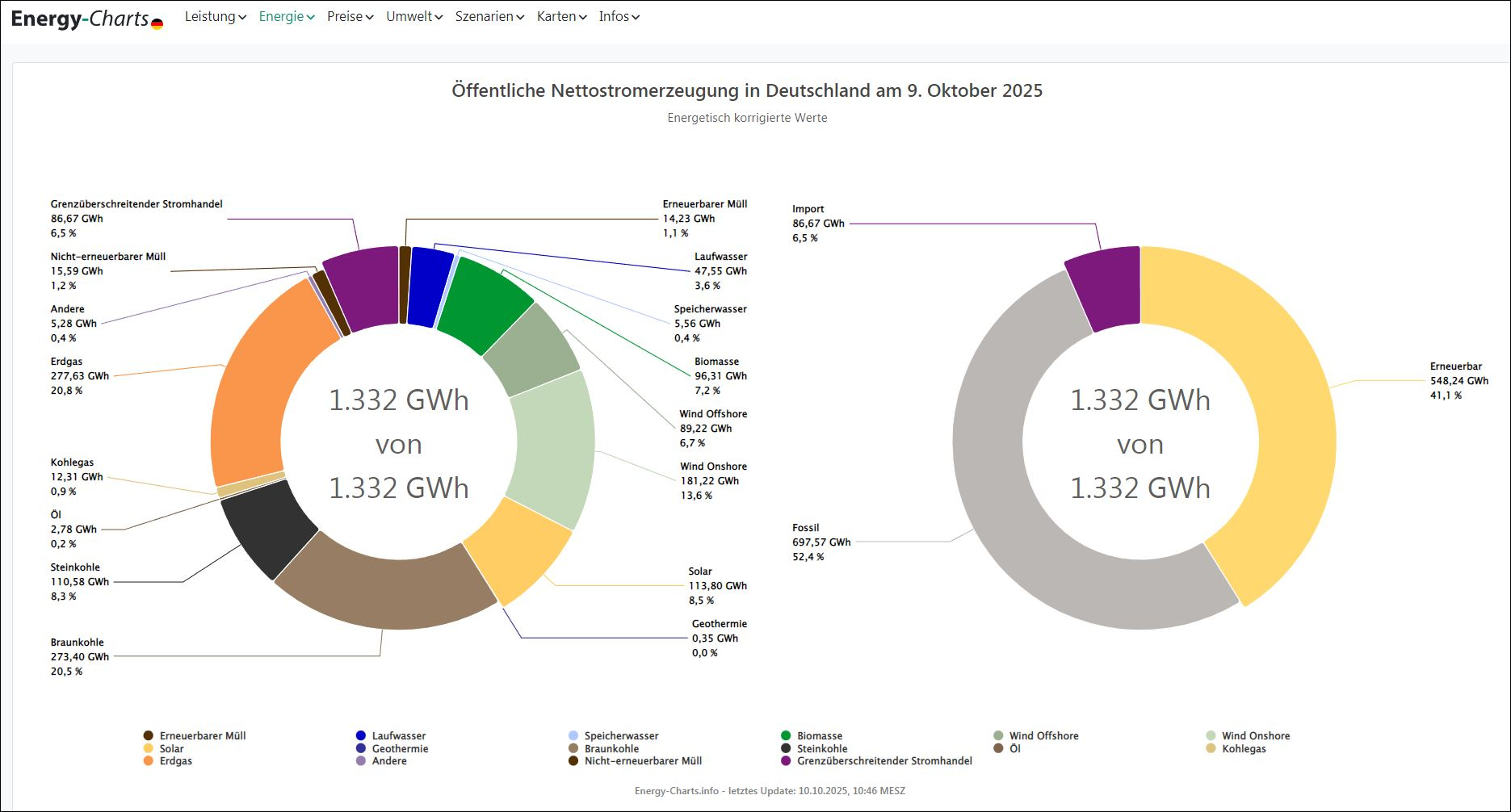Toggle Braunkohle series in legend
This screenshot has width=1511, height=812.
click(611, 748)
